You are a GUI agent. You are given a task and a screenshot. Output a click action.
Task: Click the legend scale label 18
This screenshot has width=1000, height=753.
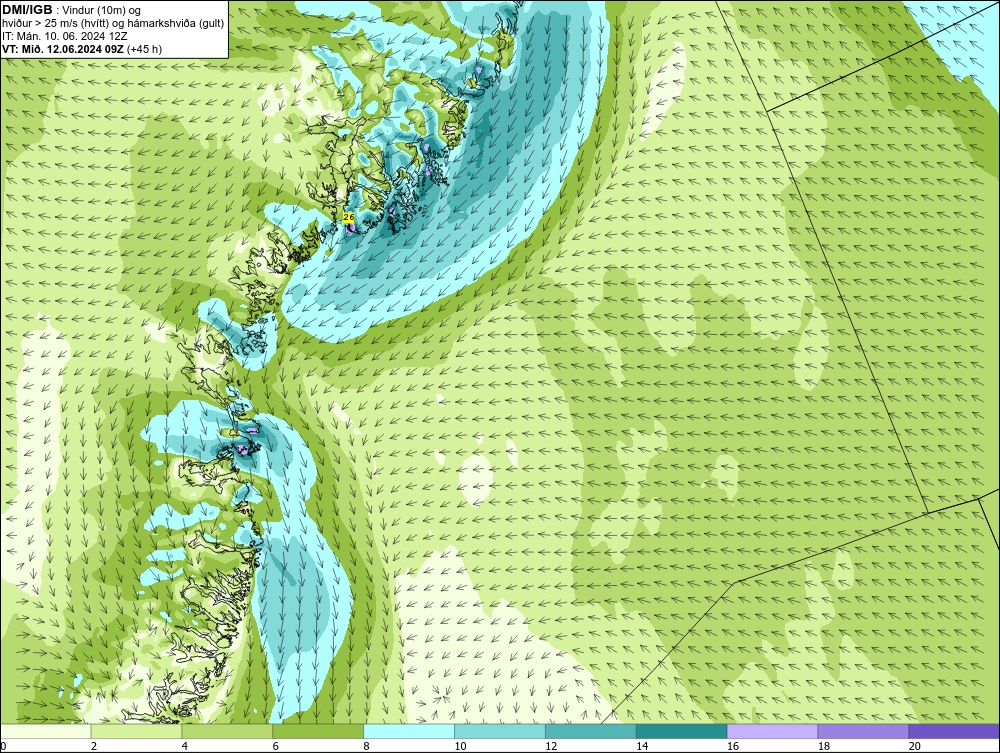point(823,746)
